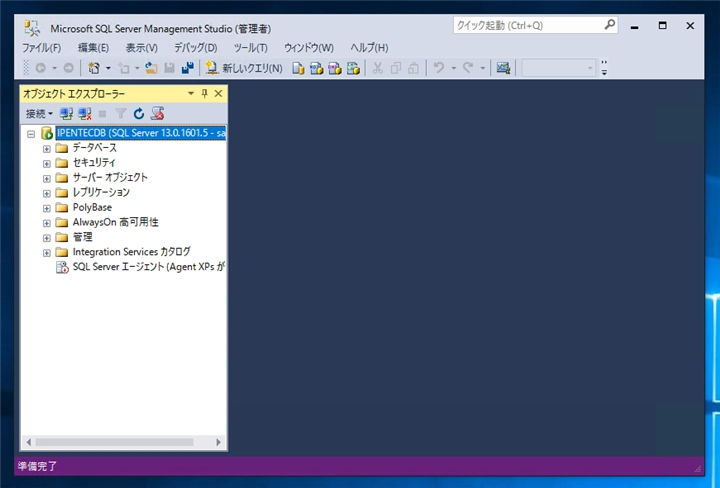Screen dimensions: 720x488
Task: Click the Navigate Forward icon
Action: [68, 68]
